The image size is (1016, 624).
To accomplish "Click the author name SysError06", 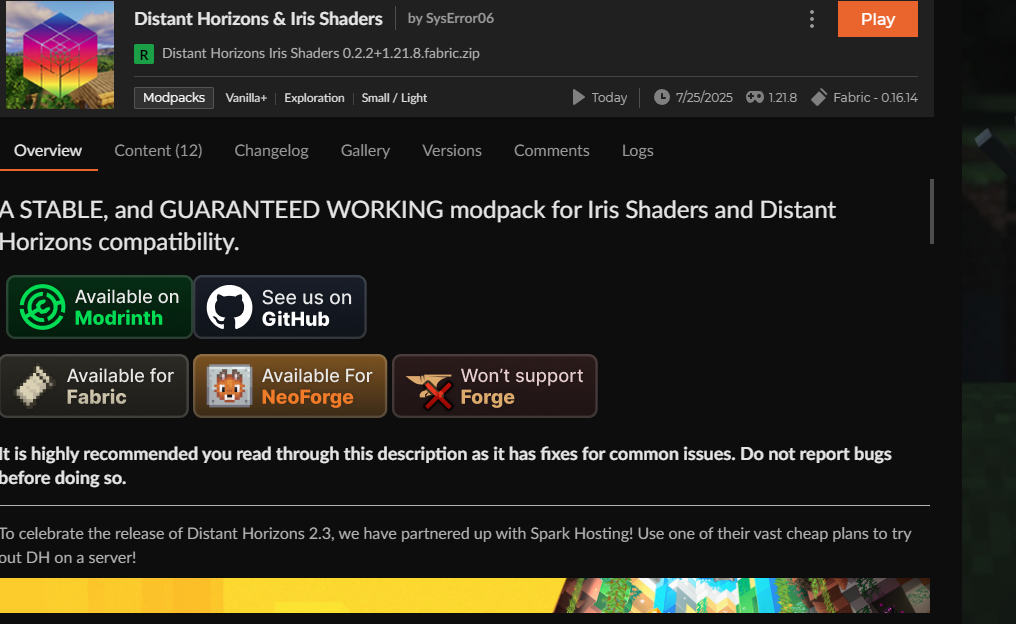I will pyautogui.click(x=459, y=18).
